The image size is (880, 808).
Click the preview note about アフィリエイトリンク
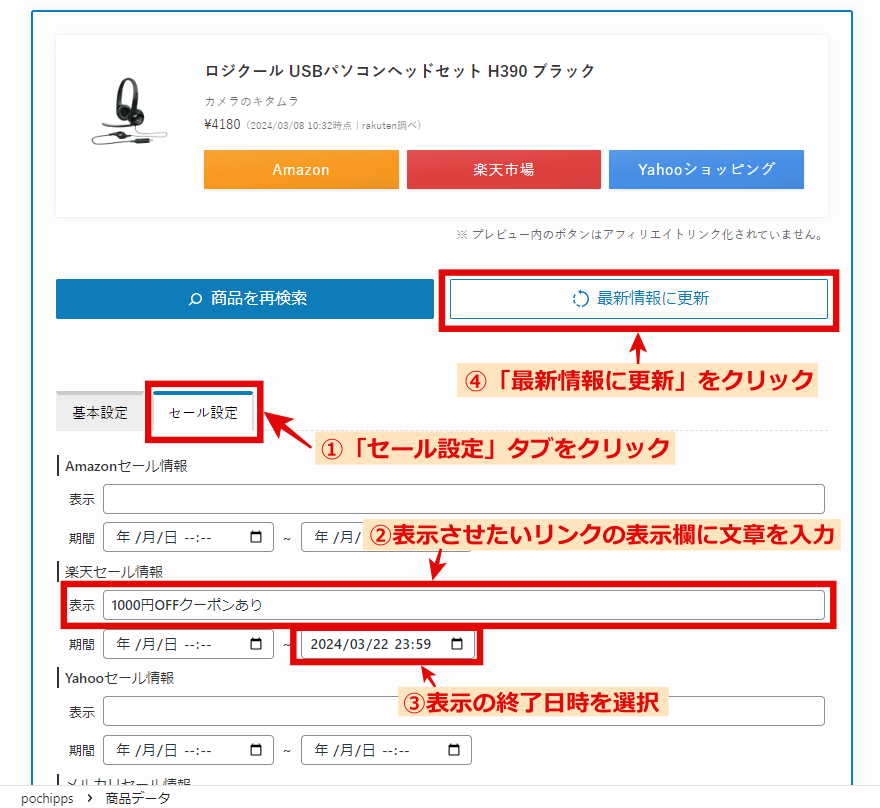coord(641,235)
